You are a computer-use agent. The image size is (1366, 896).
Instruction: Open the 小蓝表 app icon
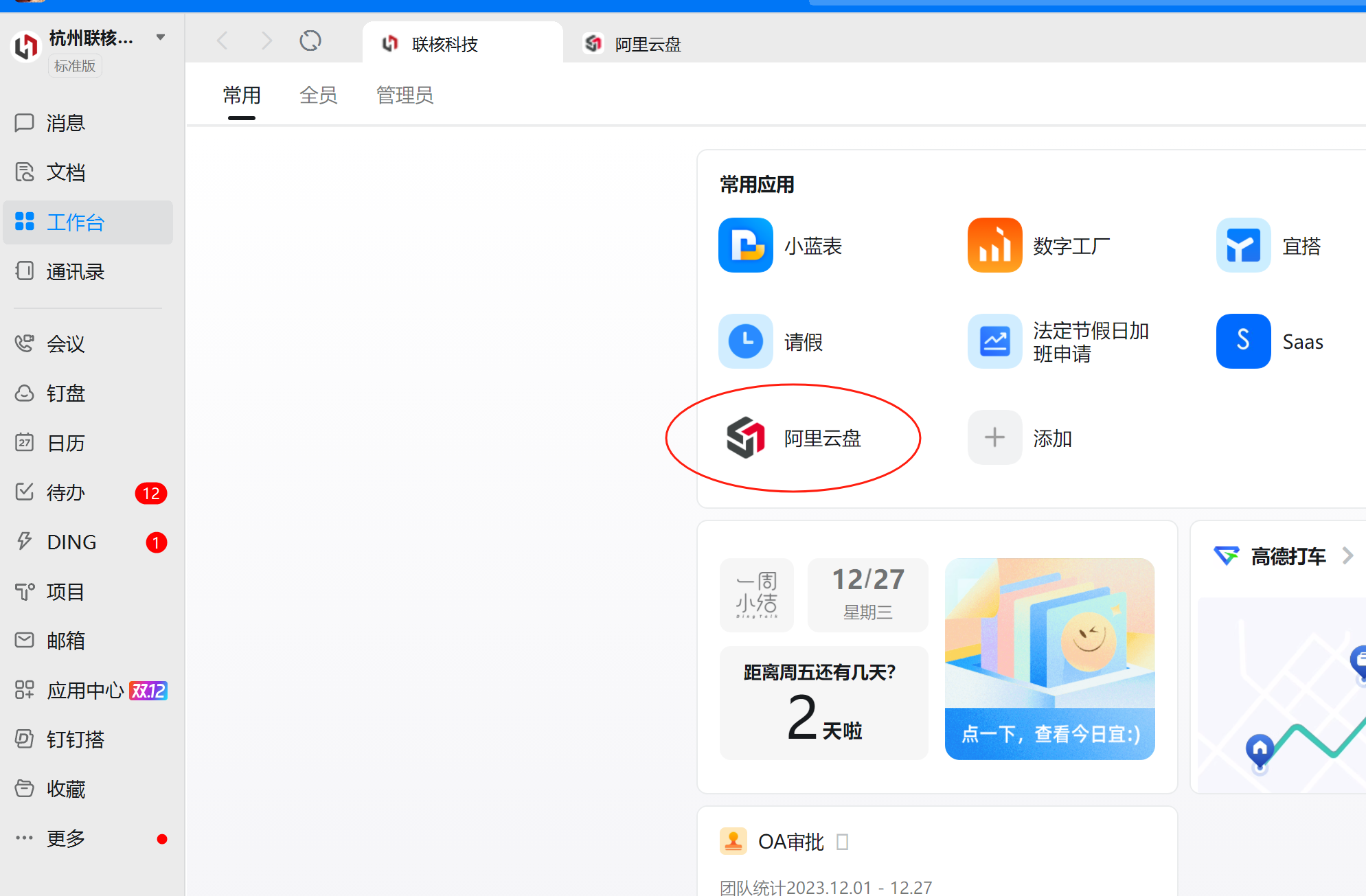(x=745, y=245)
